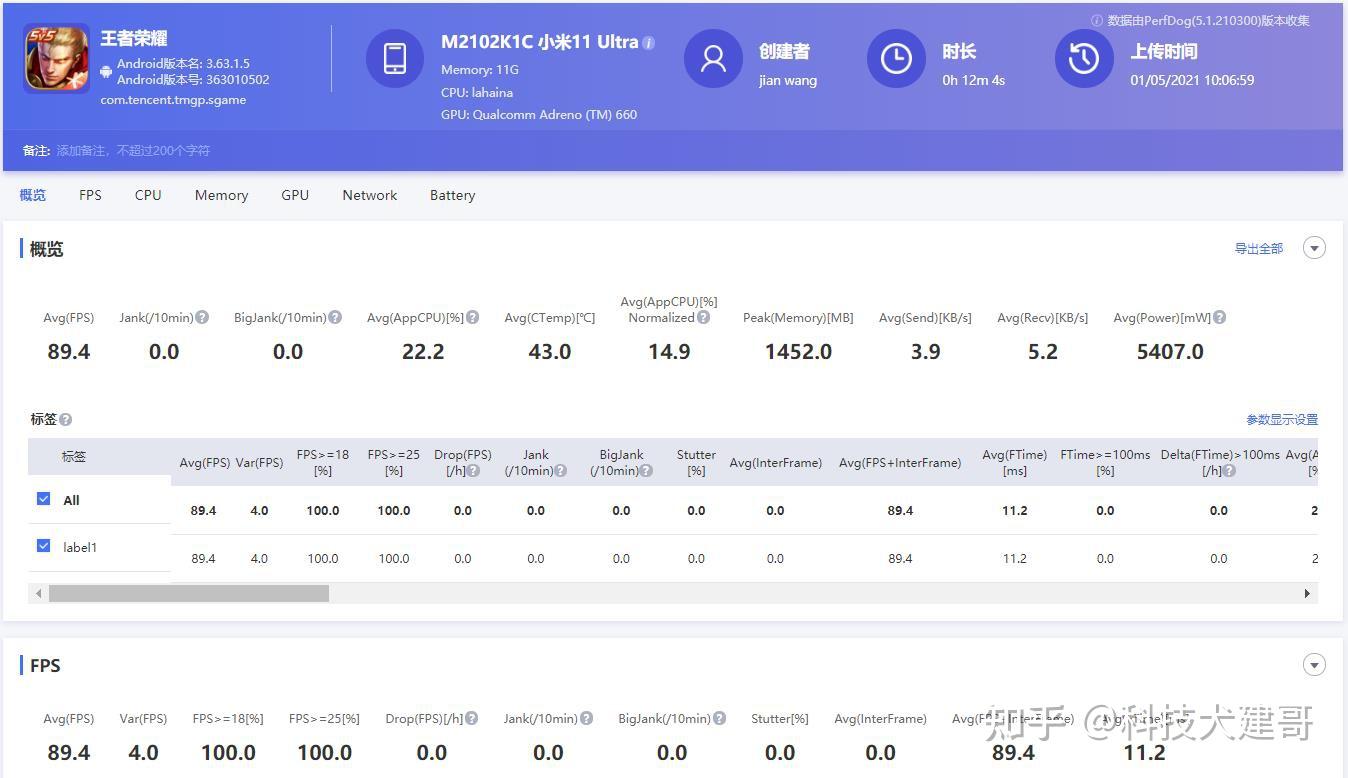Click the Avg(FPS+InterFrame) table column header

click(x=900, y=462)
